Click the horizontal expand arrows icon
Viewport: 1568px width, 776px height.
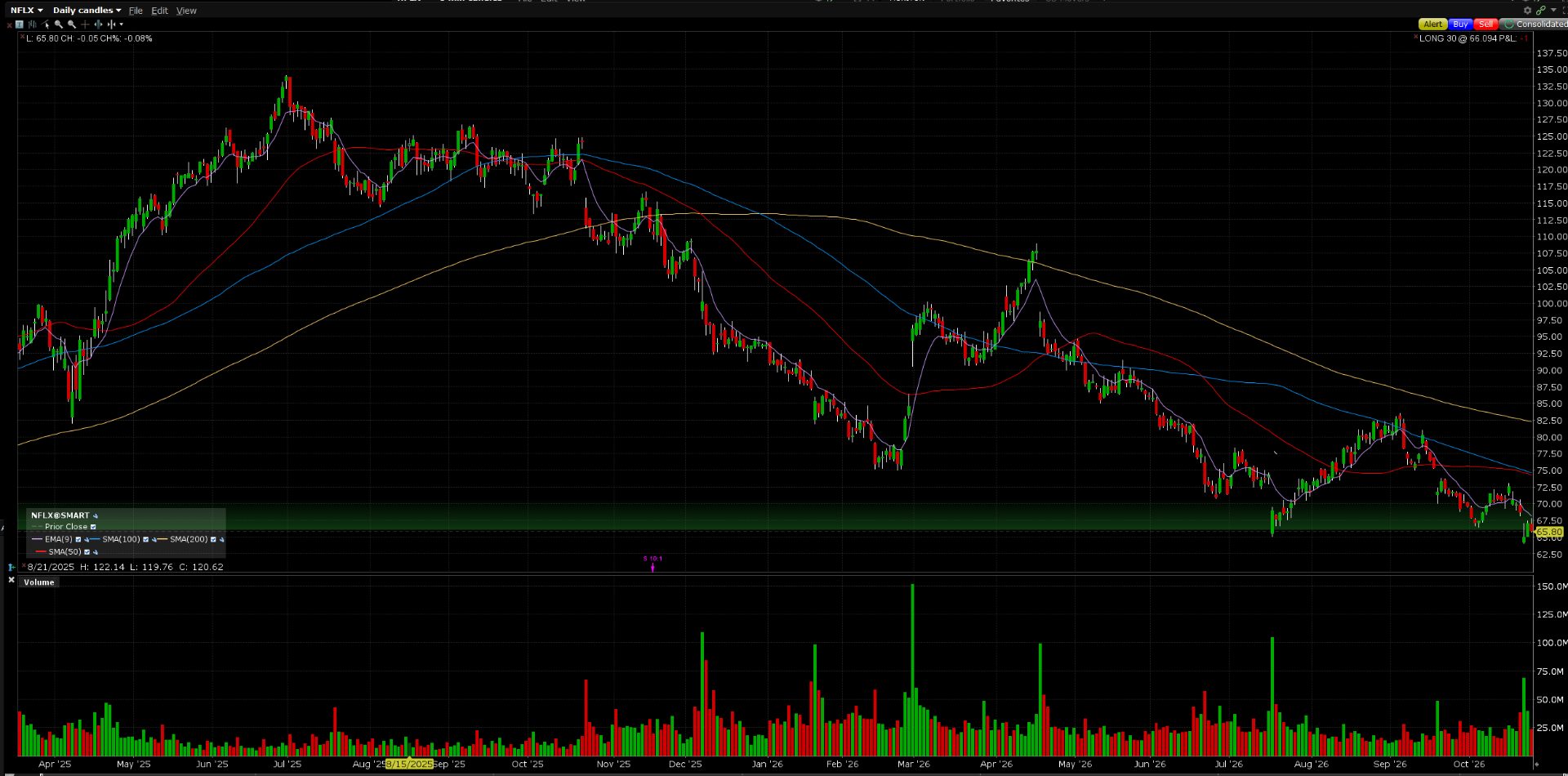pos(98,25)
